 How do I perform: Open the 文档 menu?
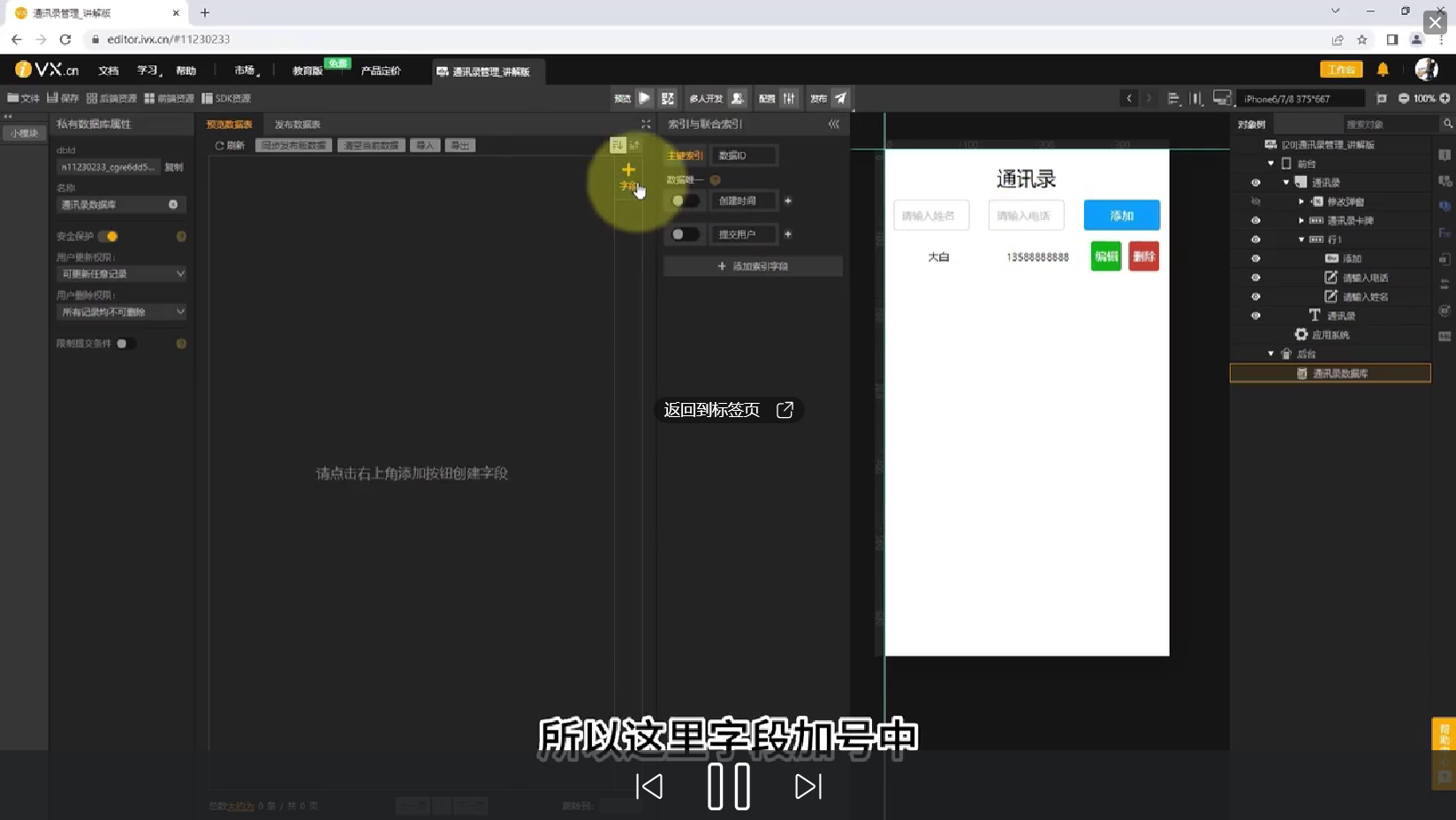[109, 71]
